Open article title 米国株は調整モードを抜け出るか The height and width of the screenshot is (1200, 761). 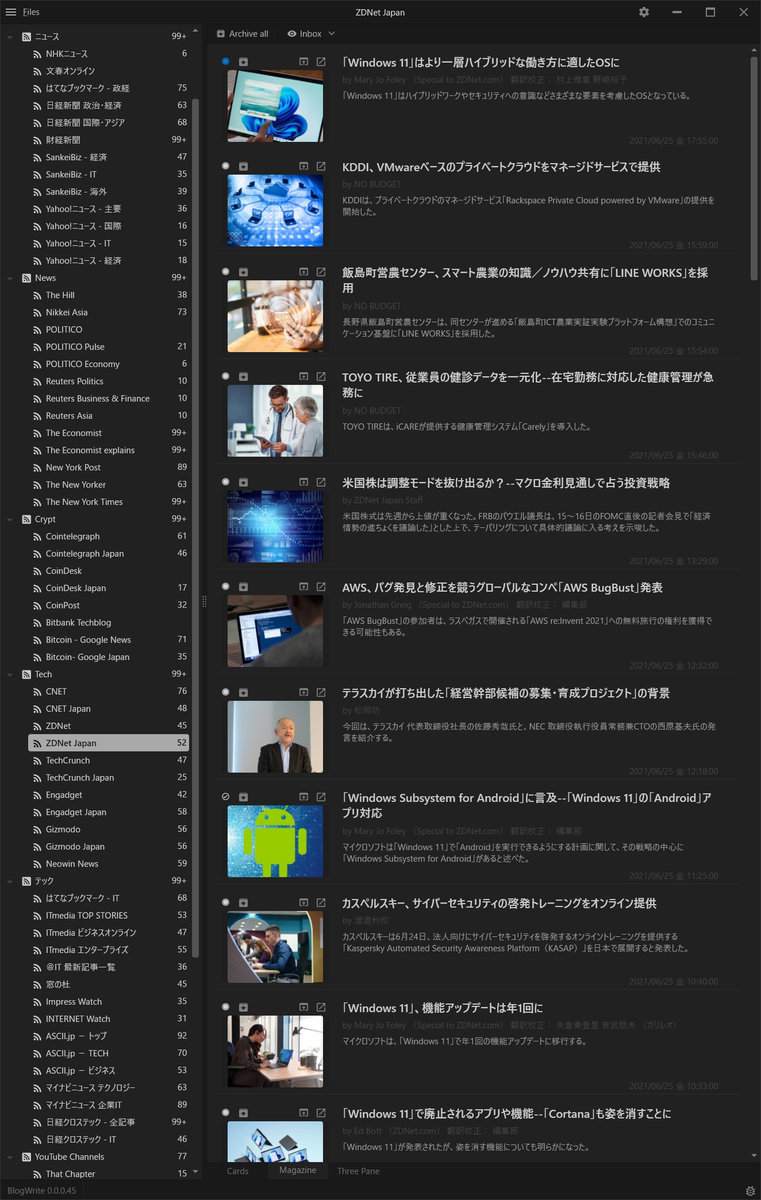(x=506, y=483)
